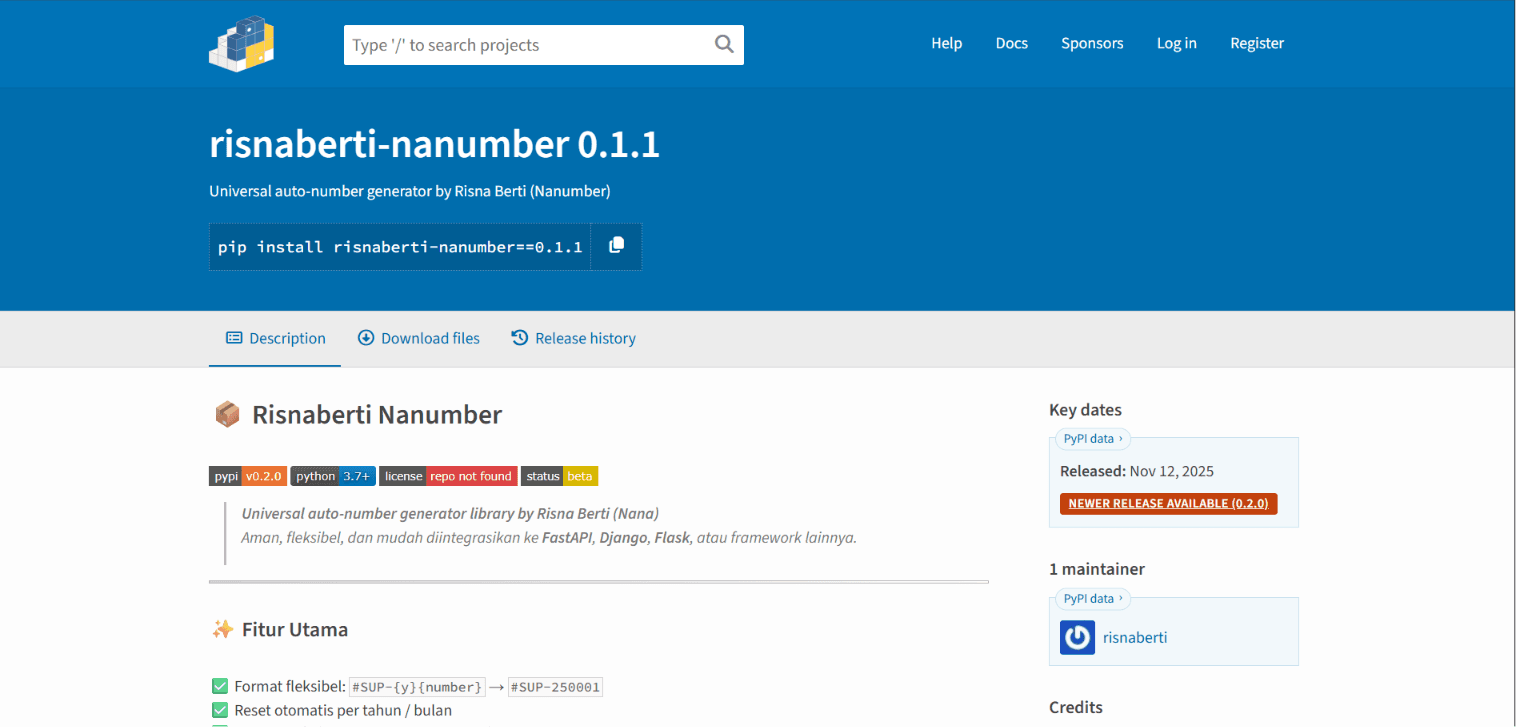Click the pip install command text
Image resolution: width=1516 pixels, height=727 pixels.
click(x=400, y=247)
